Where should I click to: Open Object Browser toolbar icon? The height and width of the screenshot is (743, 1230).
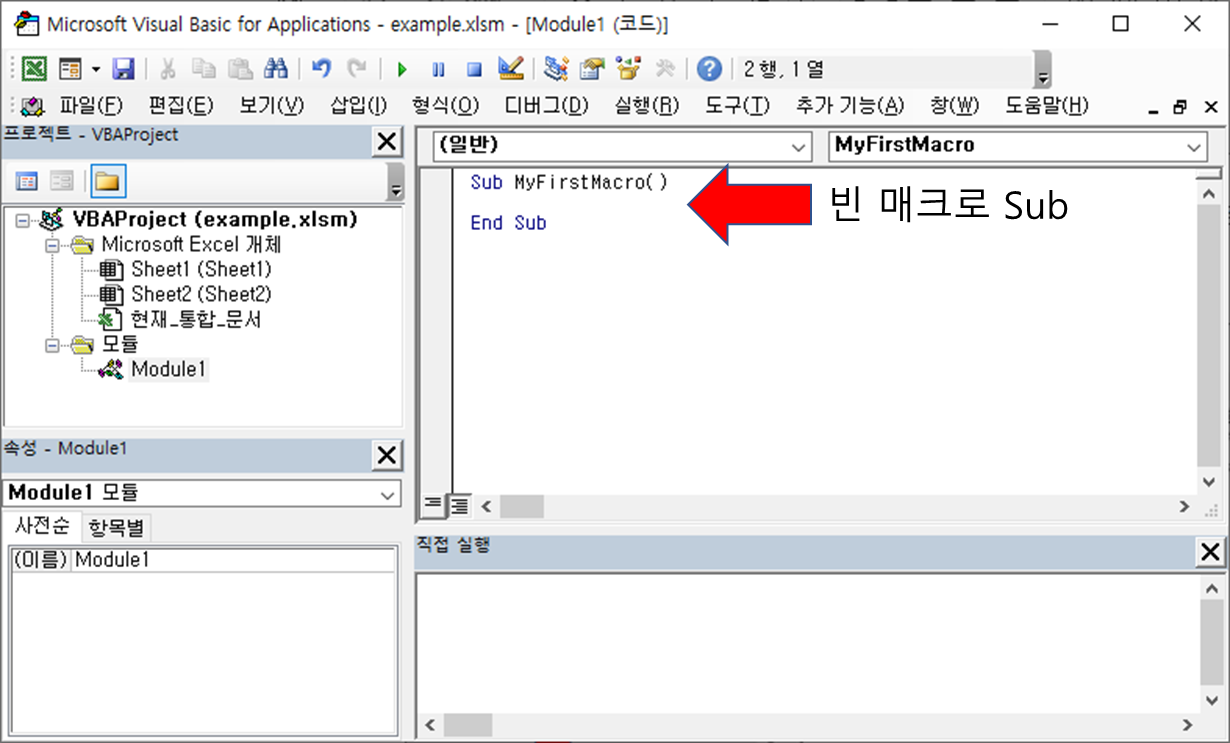tap(628, 69)
